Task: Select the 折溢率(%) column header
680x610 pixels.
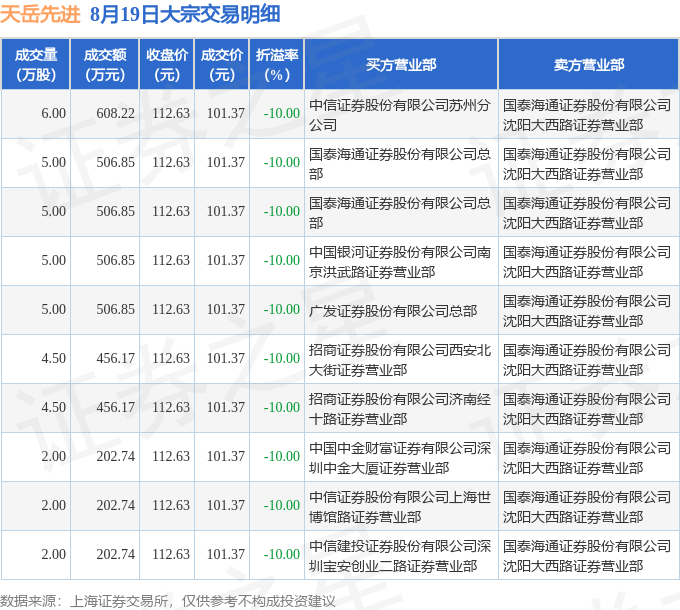Action: pyautogui.click(x=277, y=65)
